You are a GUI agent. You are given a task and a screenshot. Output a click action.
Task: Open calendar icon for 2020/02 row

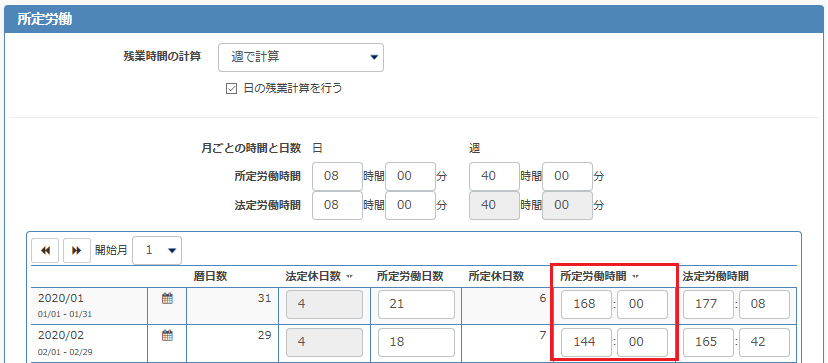click(x=167, y=336)
